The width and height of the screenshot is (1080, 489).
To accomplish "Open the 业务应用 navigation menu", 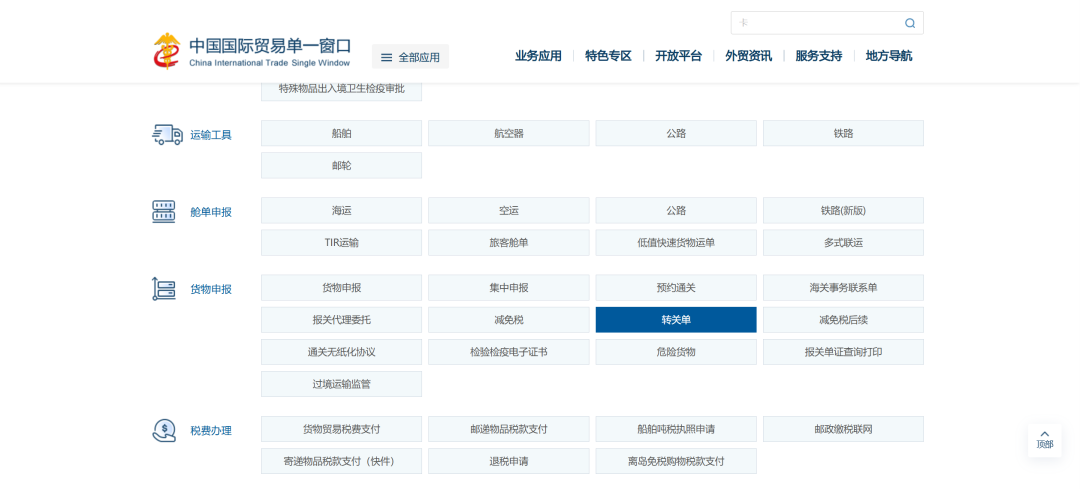I will [538, 56].
